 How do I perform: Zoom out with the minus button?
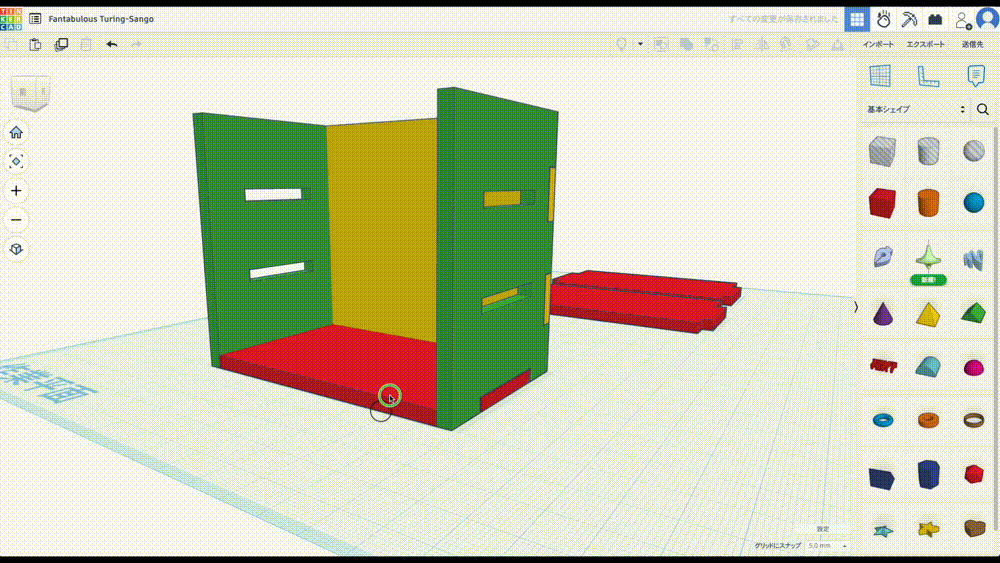point(16,220)
